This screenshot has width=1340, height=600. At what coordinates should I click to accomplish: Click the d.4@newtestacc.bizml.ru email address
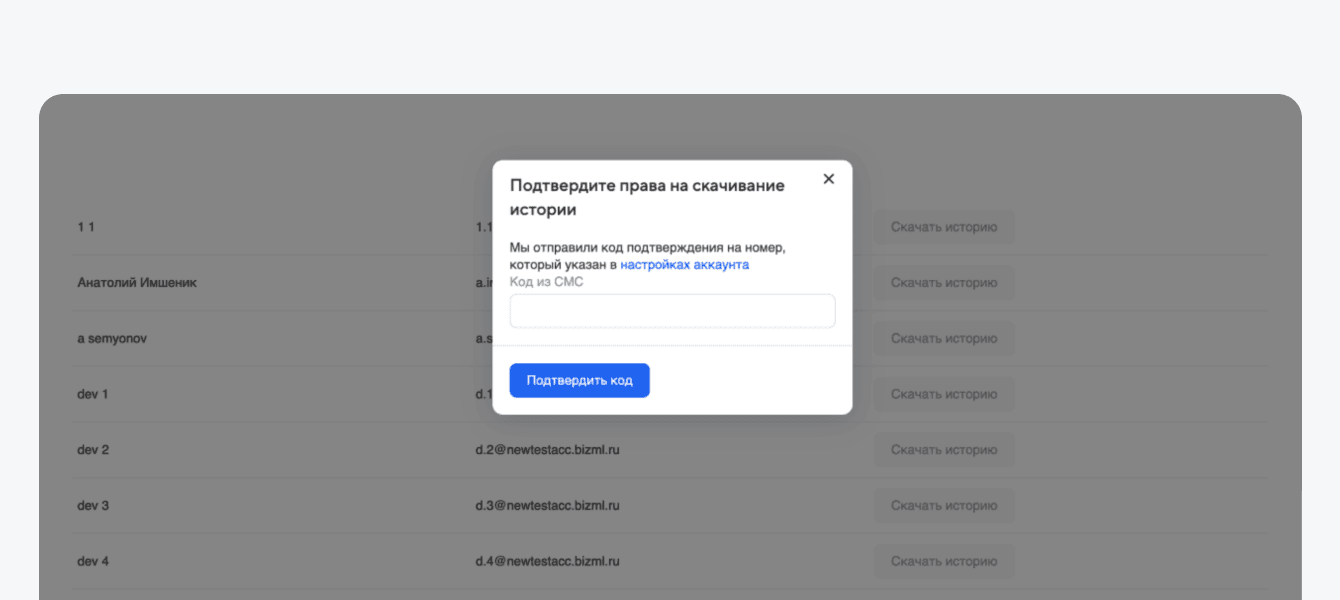pos(547,561)
